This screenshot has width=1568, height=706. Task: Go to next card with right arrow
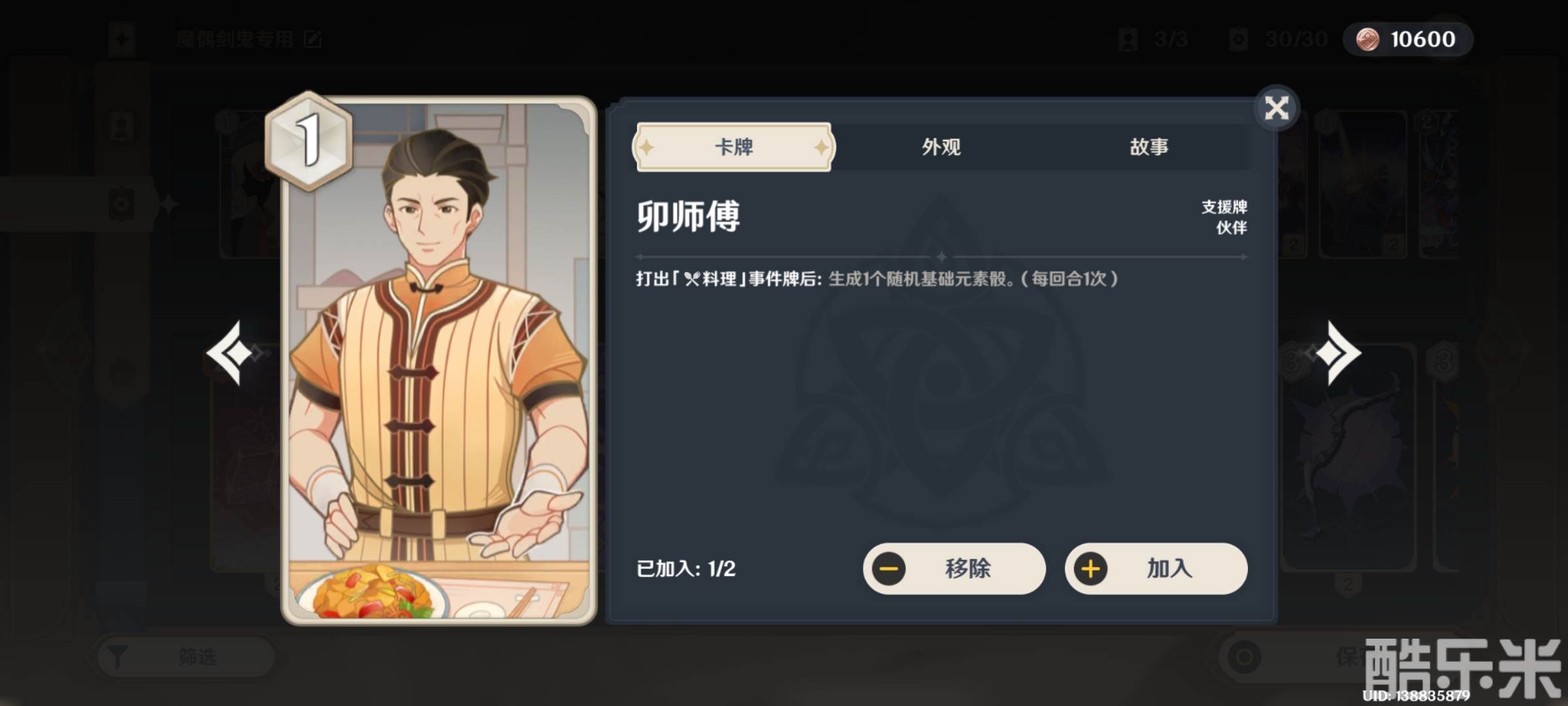pyautogui.click(x=1338, y=353)
